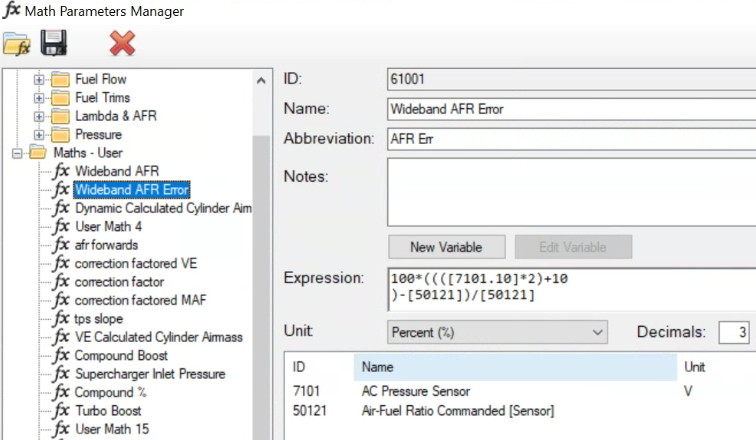Select Pressure folder label
The width and height of the screenshot is (756, 440).
coord(98,134)
